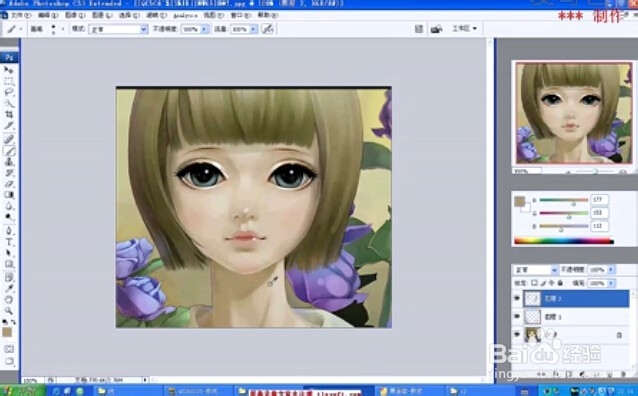Select the Eyedropper tool
This screenshot has width=638, height=396.
pyautogui.click(x=9, y=289)
